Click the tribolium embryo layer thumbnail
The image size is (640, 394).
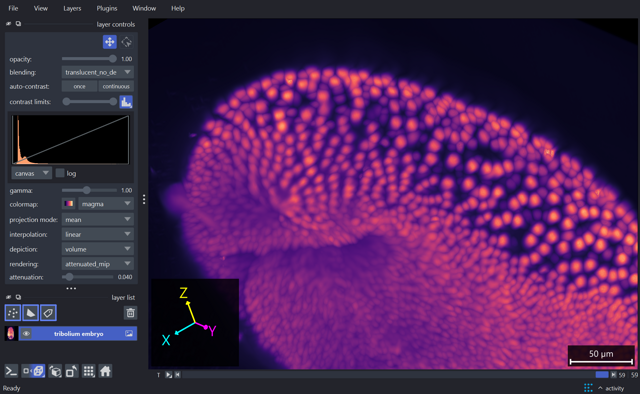coord(11,334)
